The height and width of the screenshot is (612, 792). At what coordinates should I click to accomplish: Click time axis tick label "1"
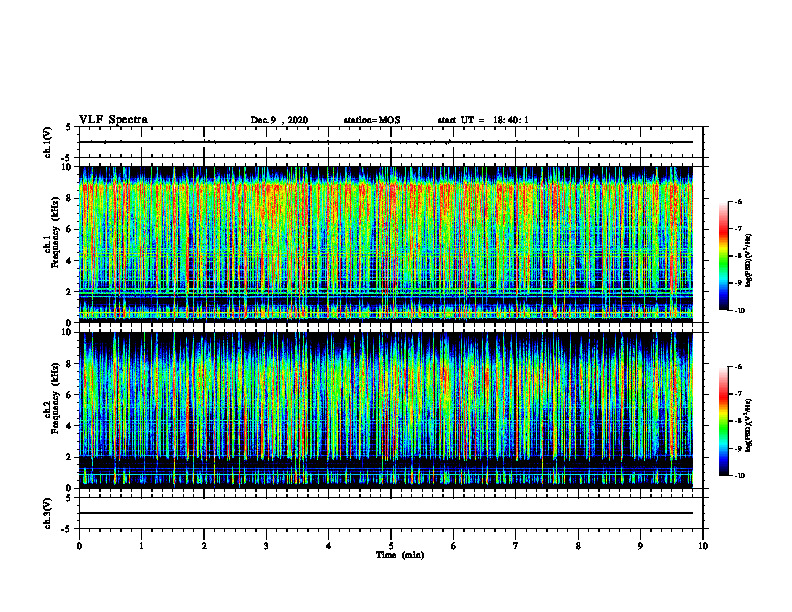(x=141, y=546)
